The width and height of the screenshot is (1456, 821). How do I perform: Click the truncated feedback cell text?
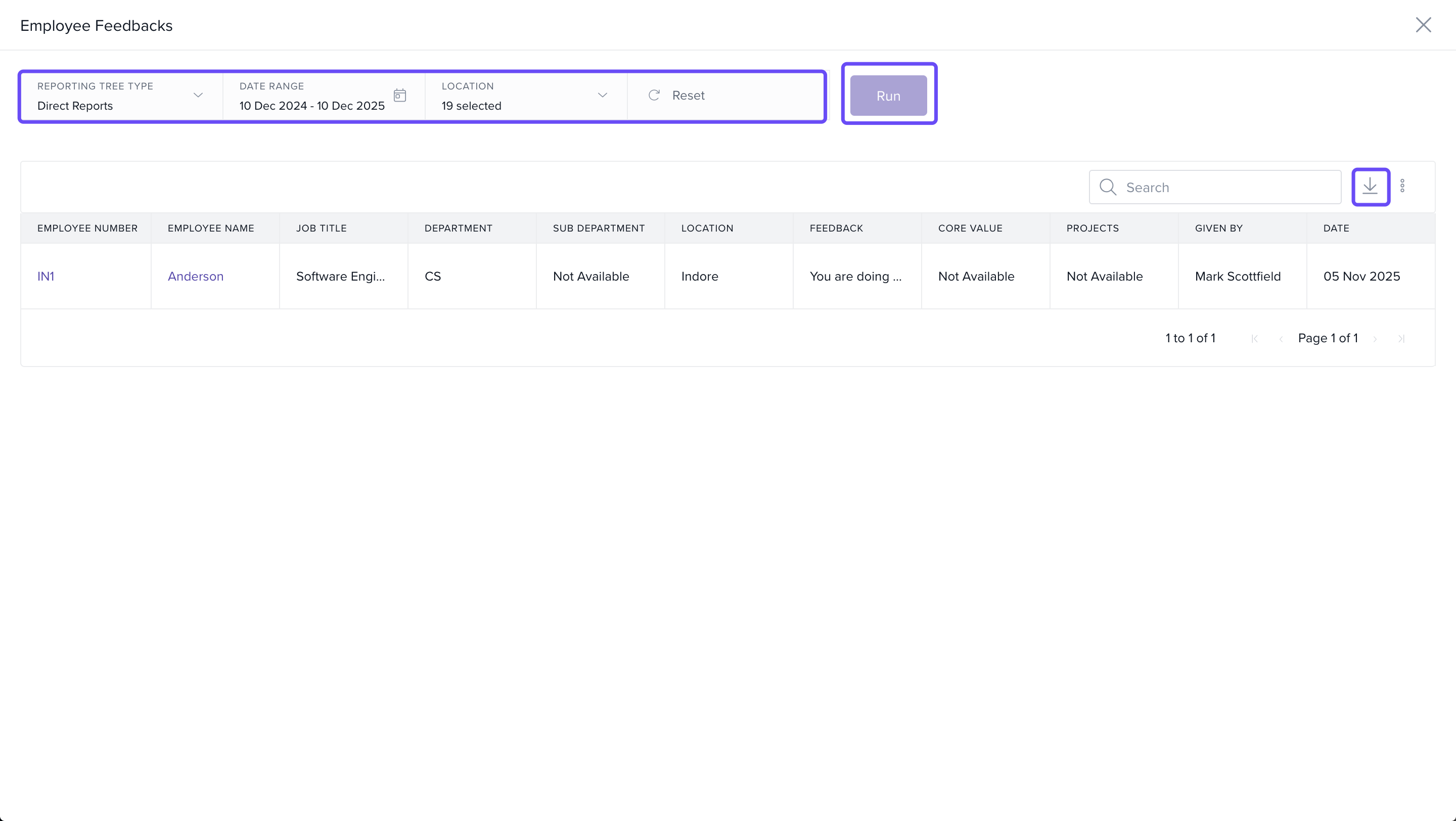[855, 277]
